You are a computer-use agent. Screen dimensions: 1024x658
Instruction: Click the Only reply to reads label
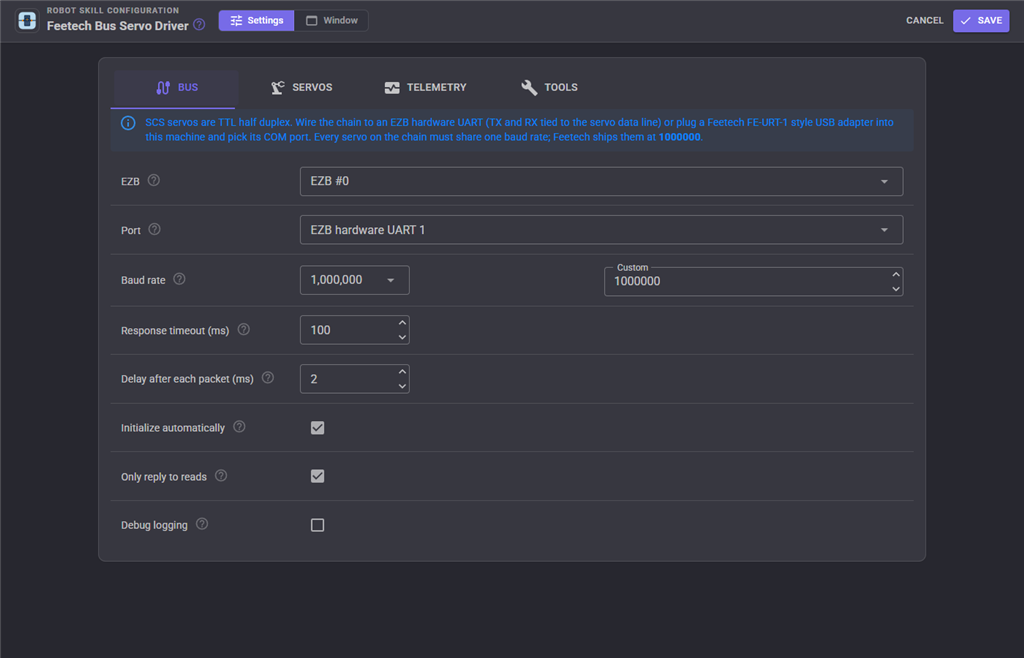(163, 477)
